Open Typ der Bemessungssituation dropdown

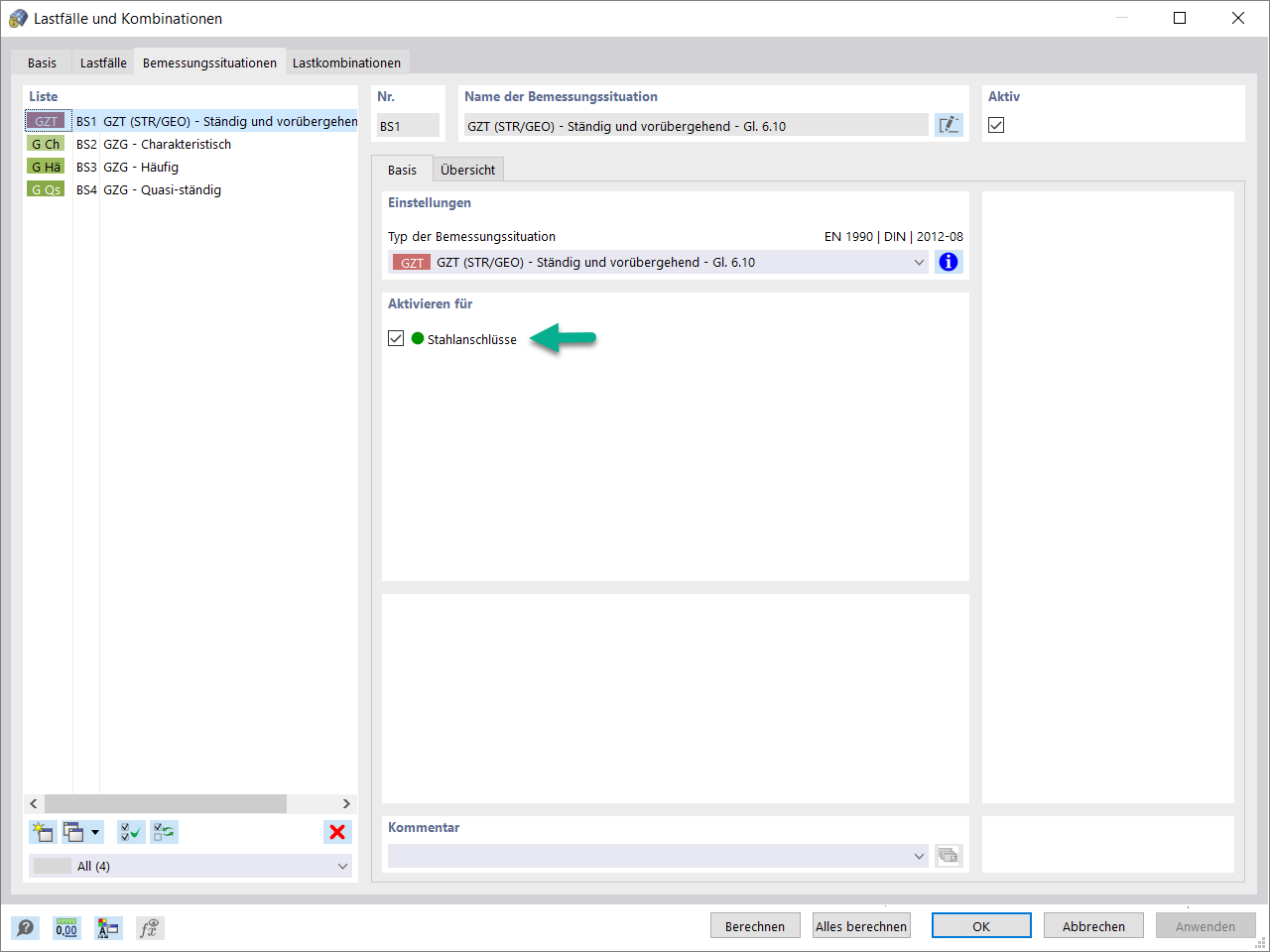[x=659, y=262]
